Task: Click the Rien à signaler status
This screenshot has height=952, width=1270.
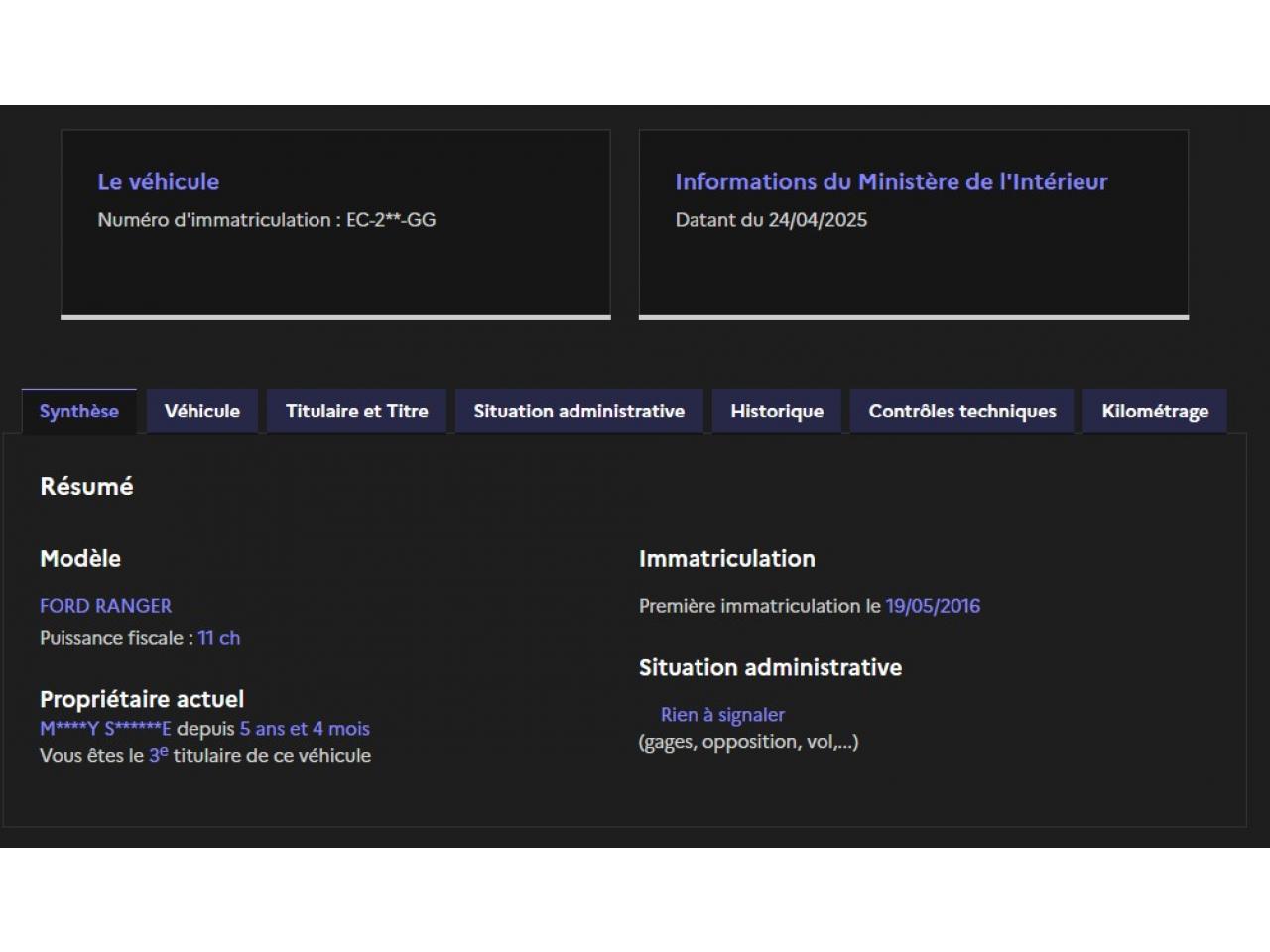Action: pos(722,715)
